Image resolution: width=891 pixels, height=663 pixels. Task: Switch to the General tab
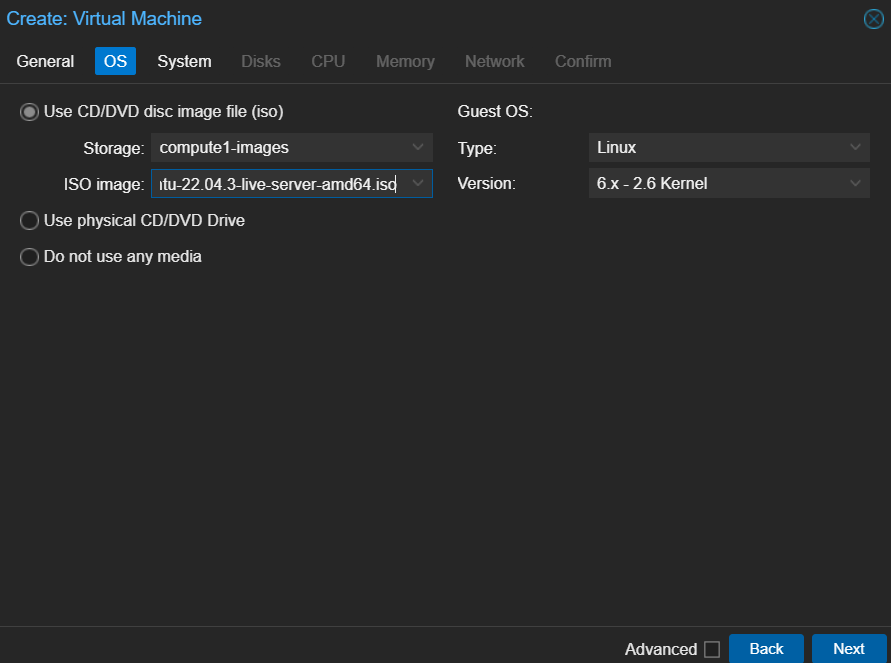[45, 61]
